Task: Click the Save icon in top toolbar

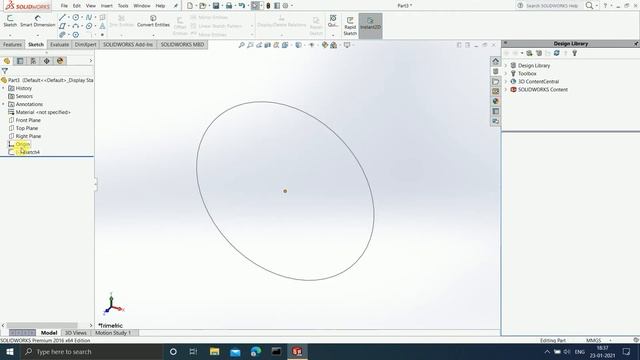Action: pos(216,6)
